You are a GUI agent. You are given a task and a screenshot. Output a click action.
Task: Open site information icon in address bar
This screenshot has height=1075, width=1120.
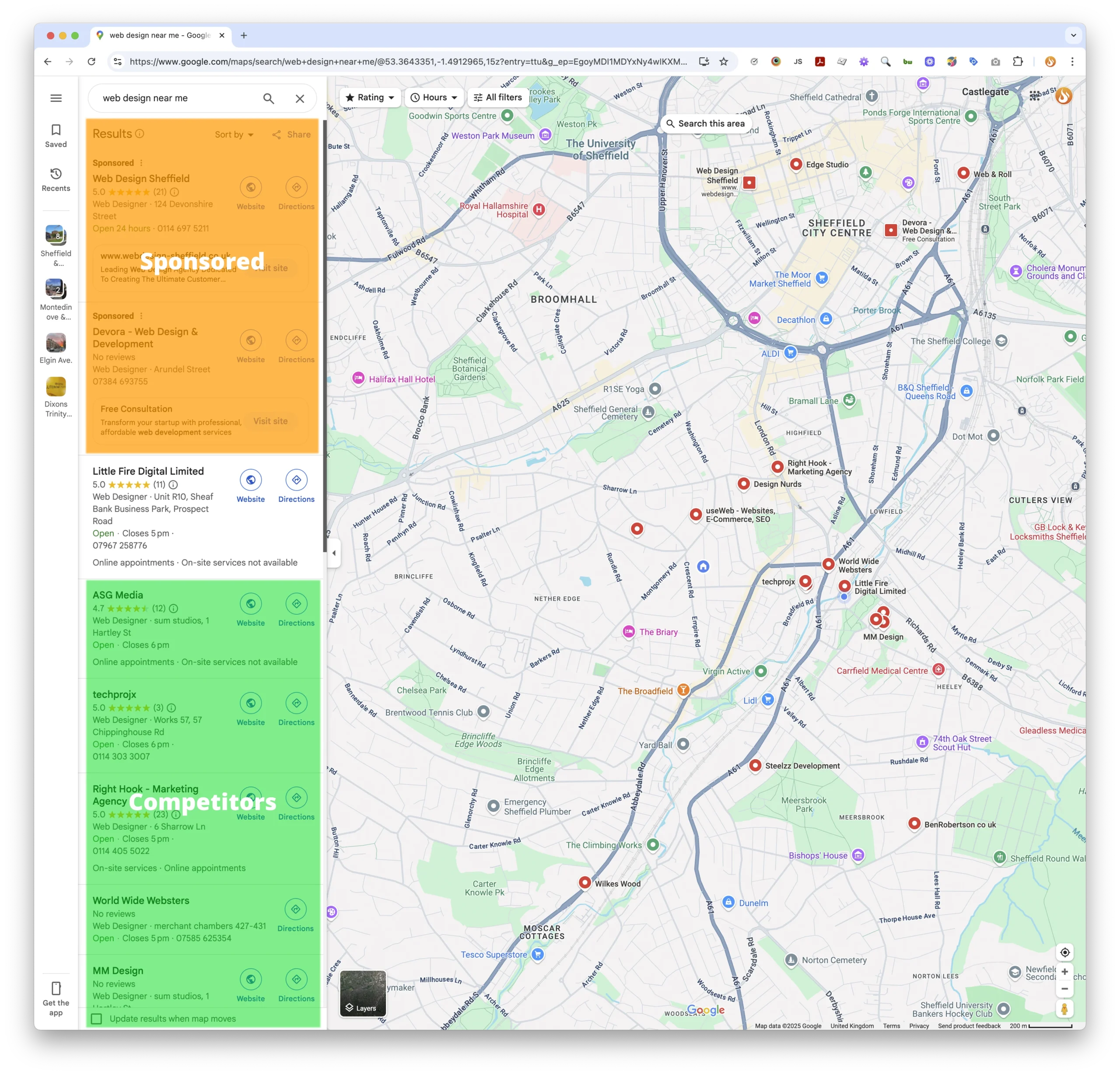tap(118, 62)
